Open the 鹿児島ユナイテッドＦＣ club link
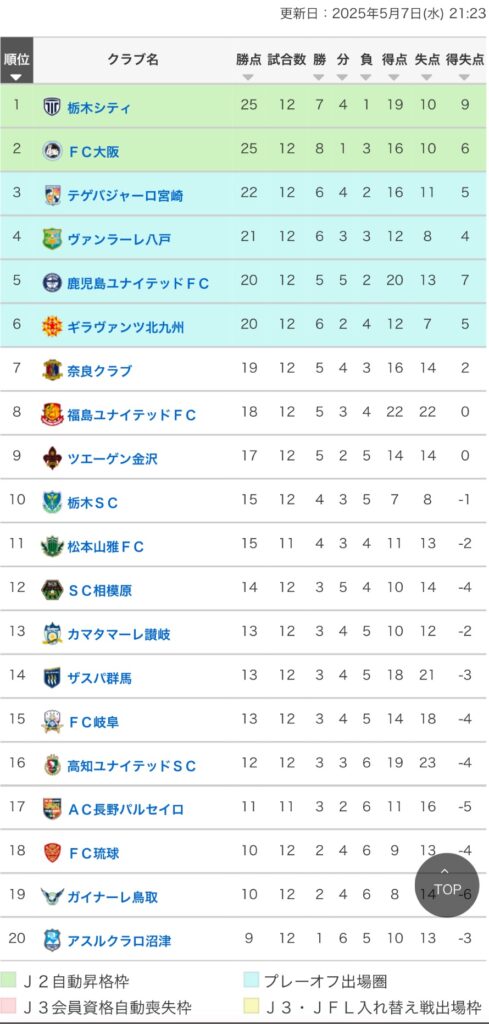Viewport: 489px width, 1024px height. (x=138, y=283)
